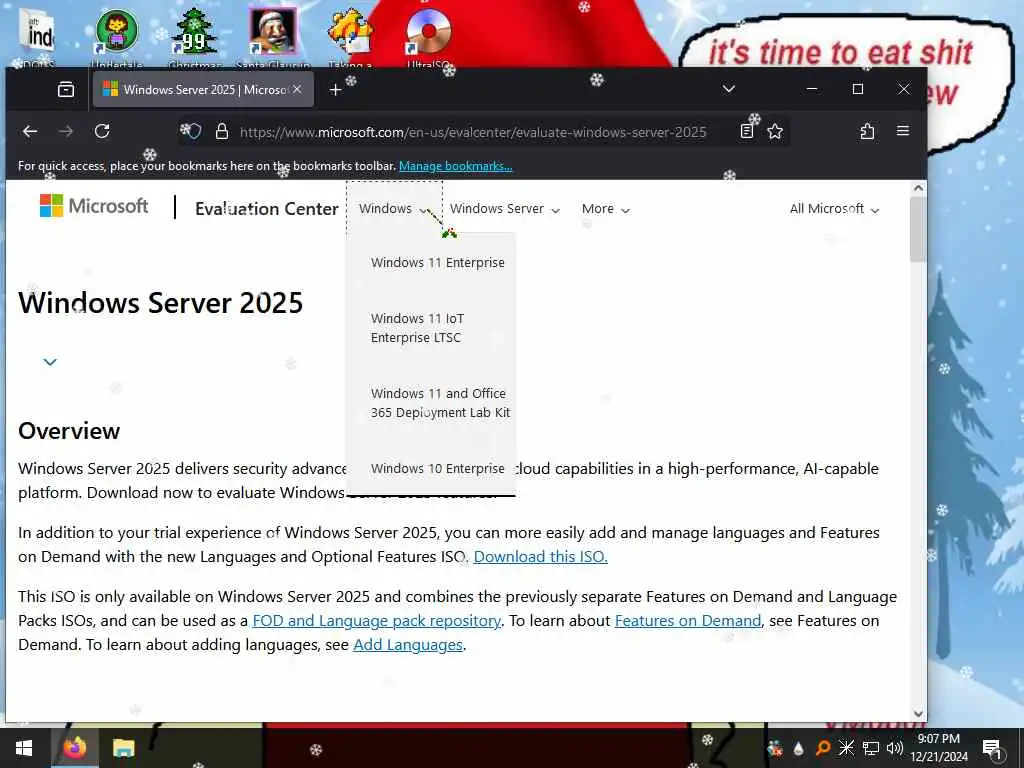1024x768 pixels.
Task: Open the FOD and Language pack repository link
Action: (x=377, y=620)
